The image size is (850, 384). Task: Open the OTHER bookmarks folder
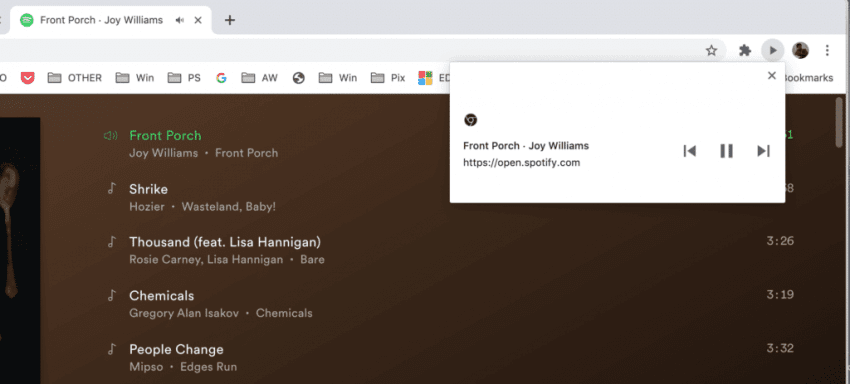coord(75,78)
